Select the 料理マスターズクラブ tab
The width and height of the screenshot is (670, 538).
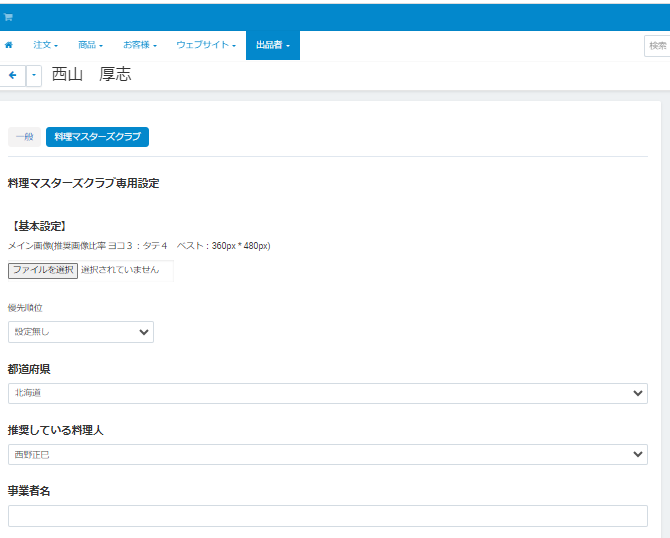pyautogui.click(x=97, y=137)
